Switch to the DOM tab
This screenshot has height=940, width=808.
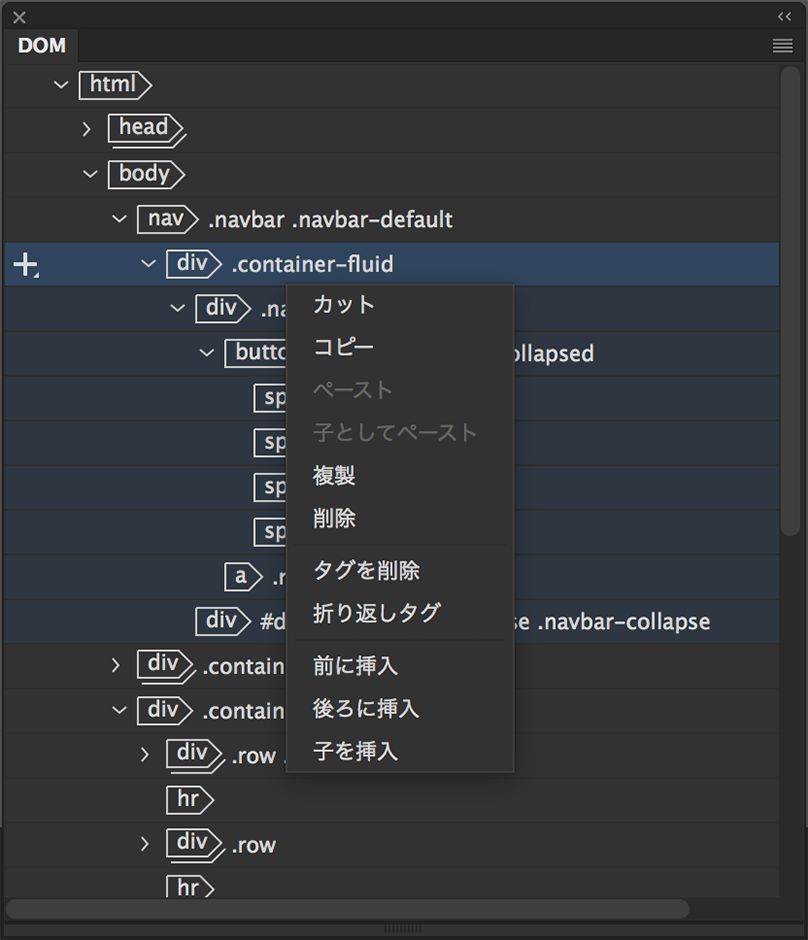click(40, 45)
